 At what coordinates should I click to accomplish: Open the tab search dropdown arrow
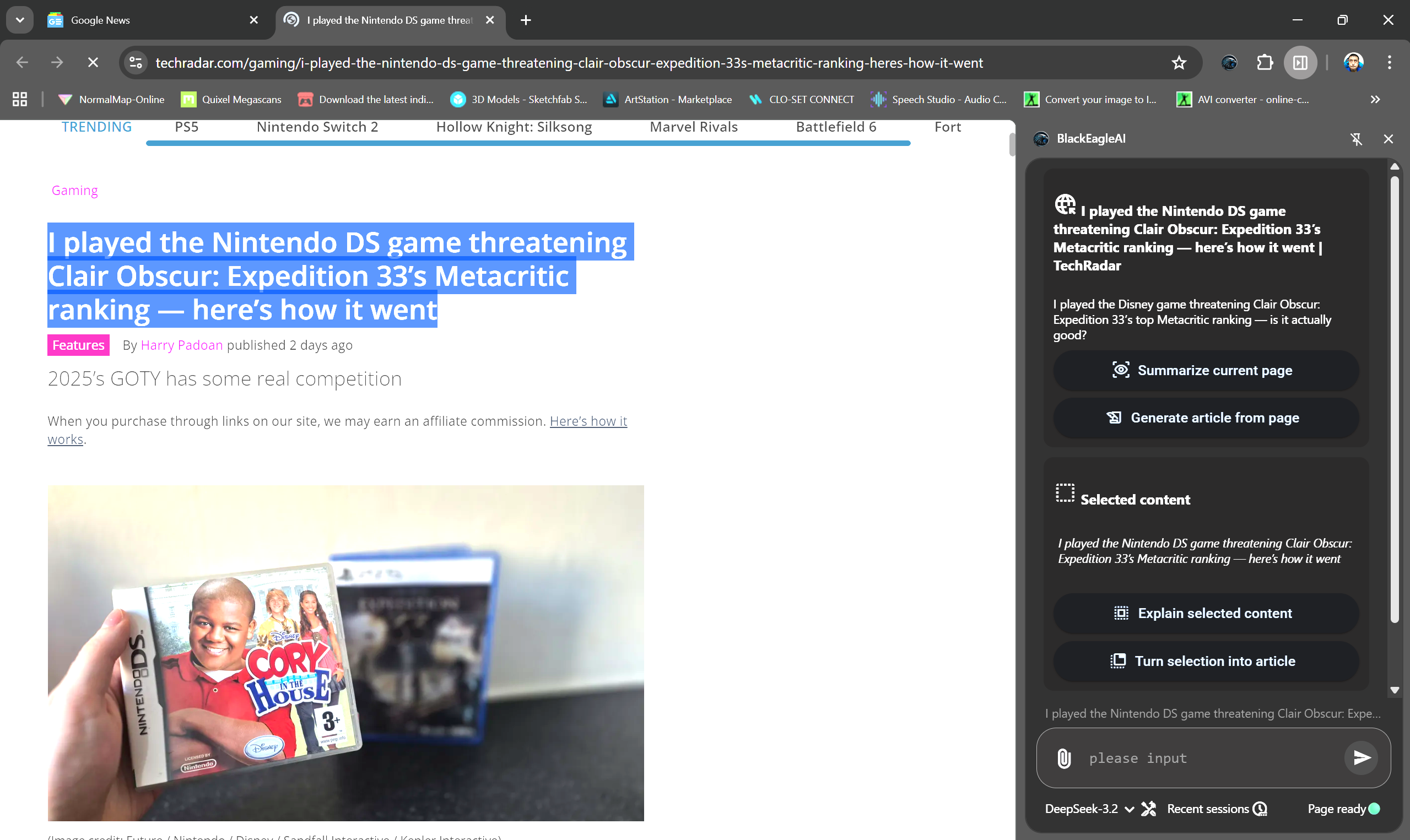[x=19, y=20]
